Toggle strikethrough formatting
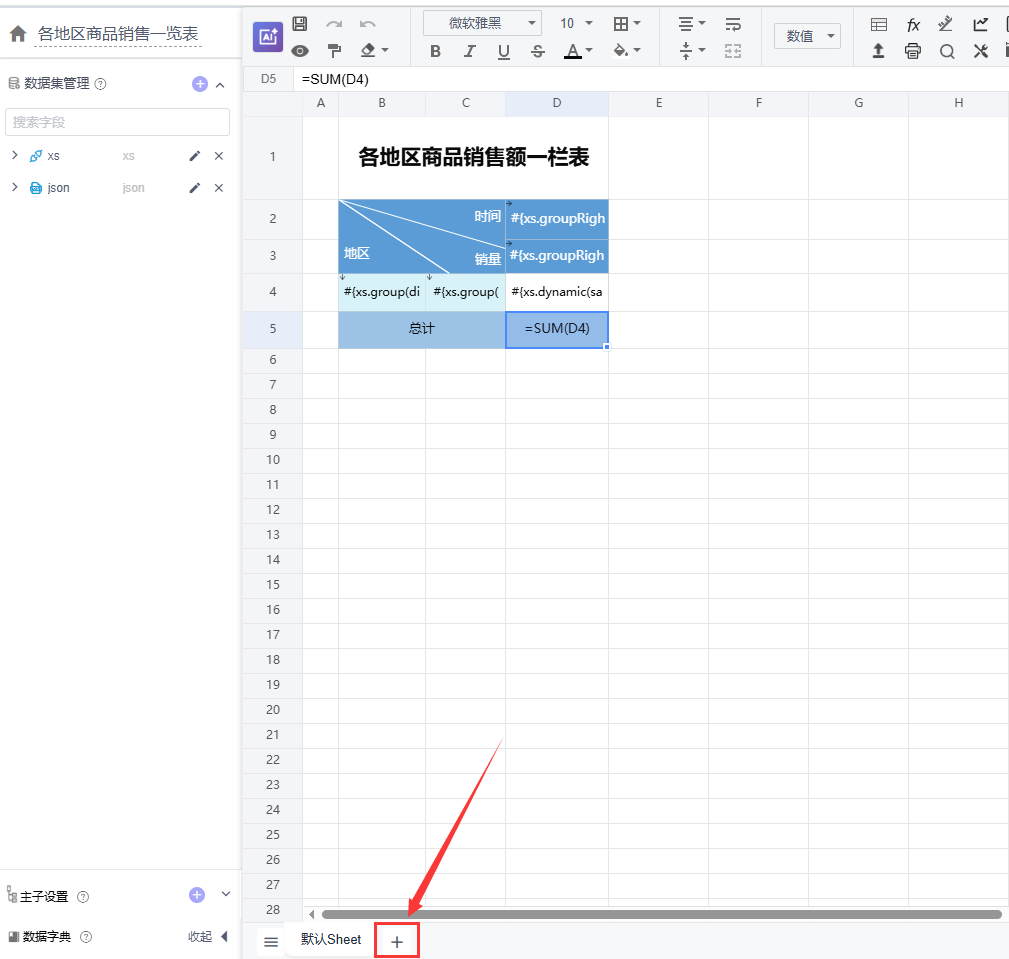1009x959 pixels. pos(538,51)
